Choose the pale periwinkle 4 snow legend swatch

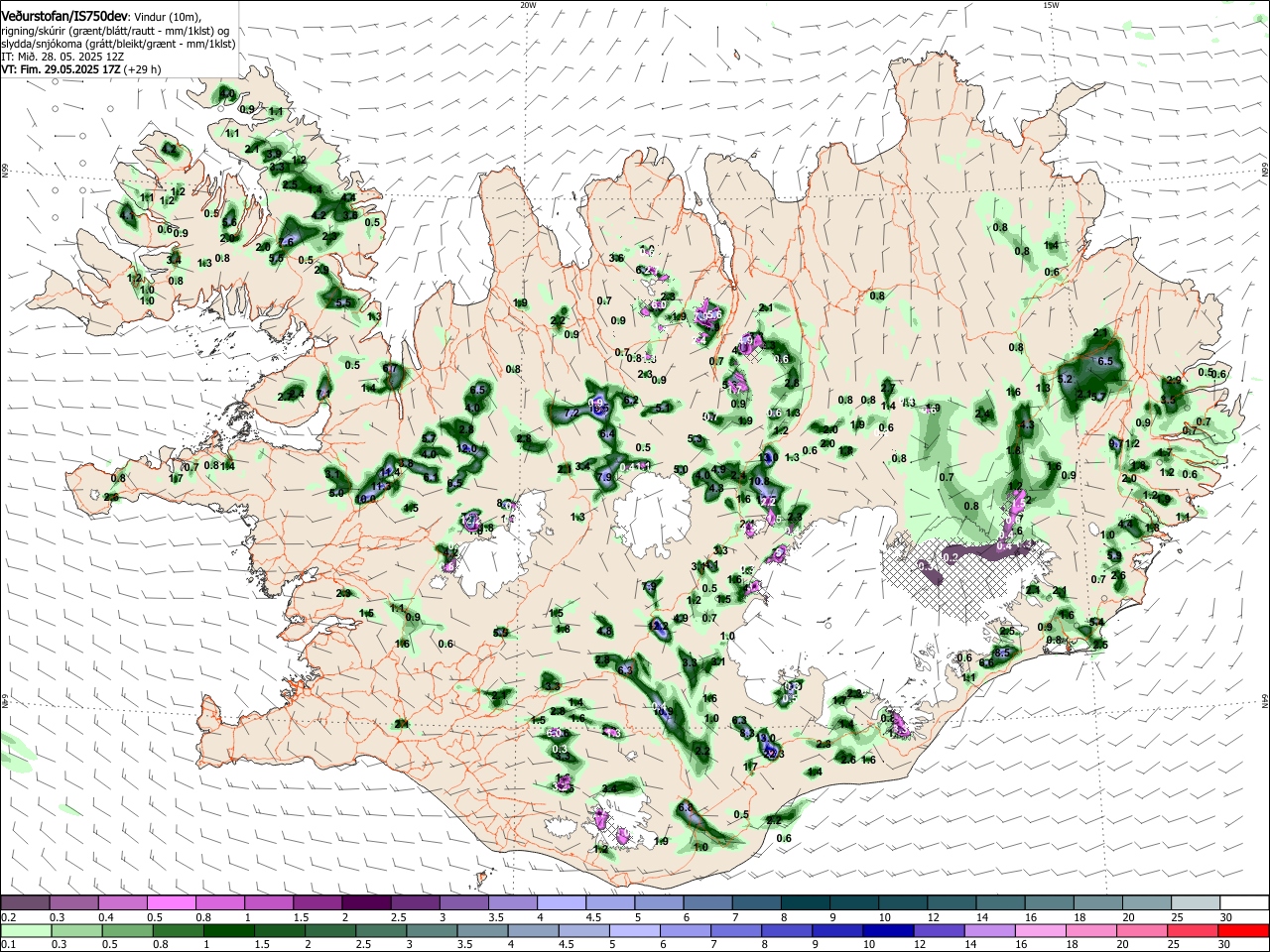coord(562,903)
